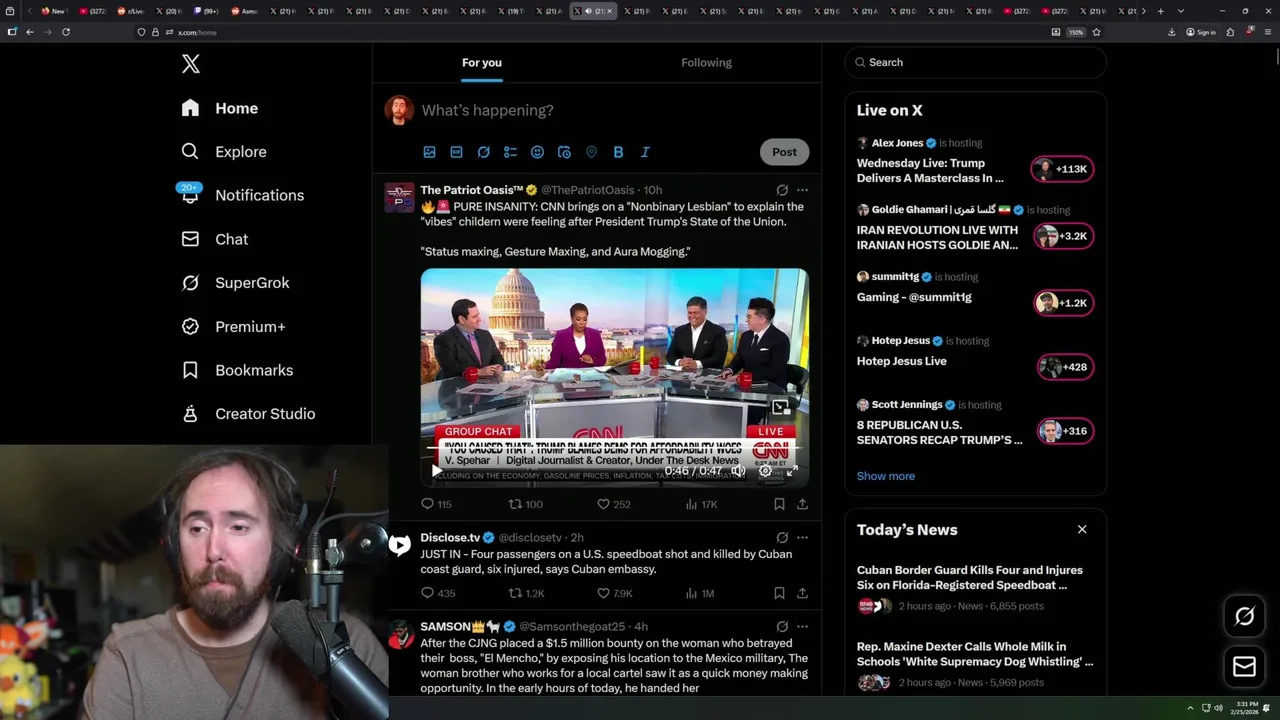The width and height of the screenshot is (1280, 720).
Task: Join summit1g Gaming live +1.2K
Action: click(x=1063, y=303)
